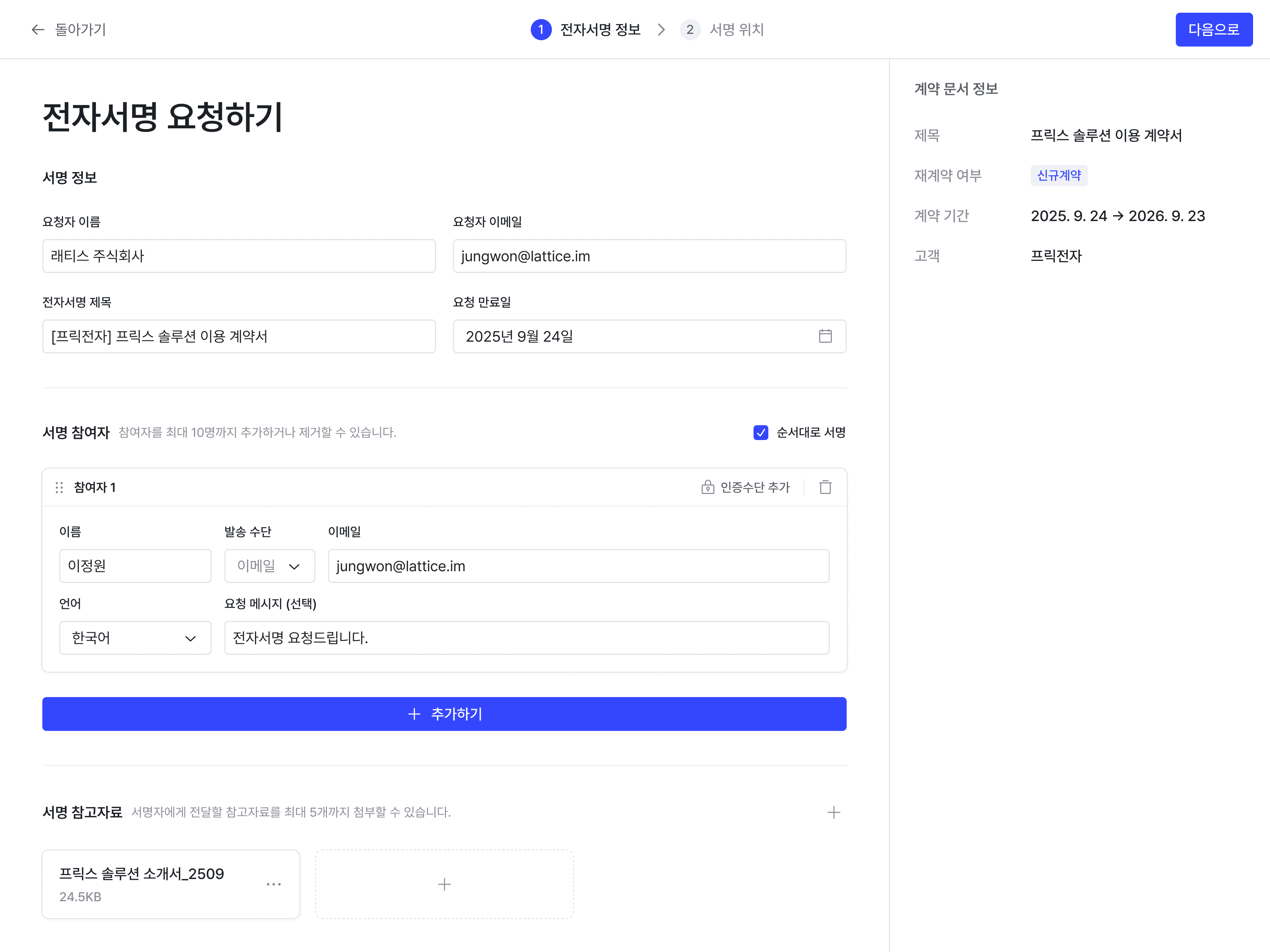Click the 전자서명 제목 input field
Image resolution: width=1270 pixels, height=952 pixels.
pos(239,336)
